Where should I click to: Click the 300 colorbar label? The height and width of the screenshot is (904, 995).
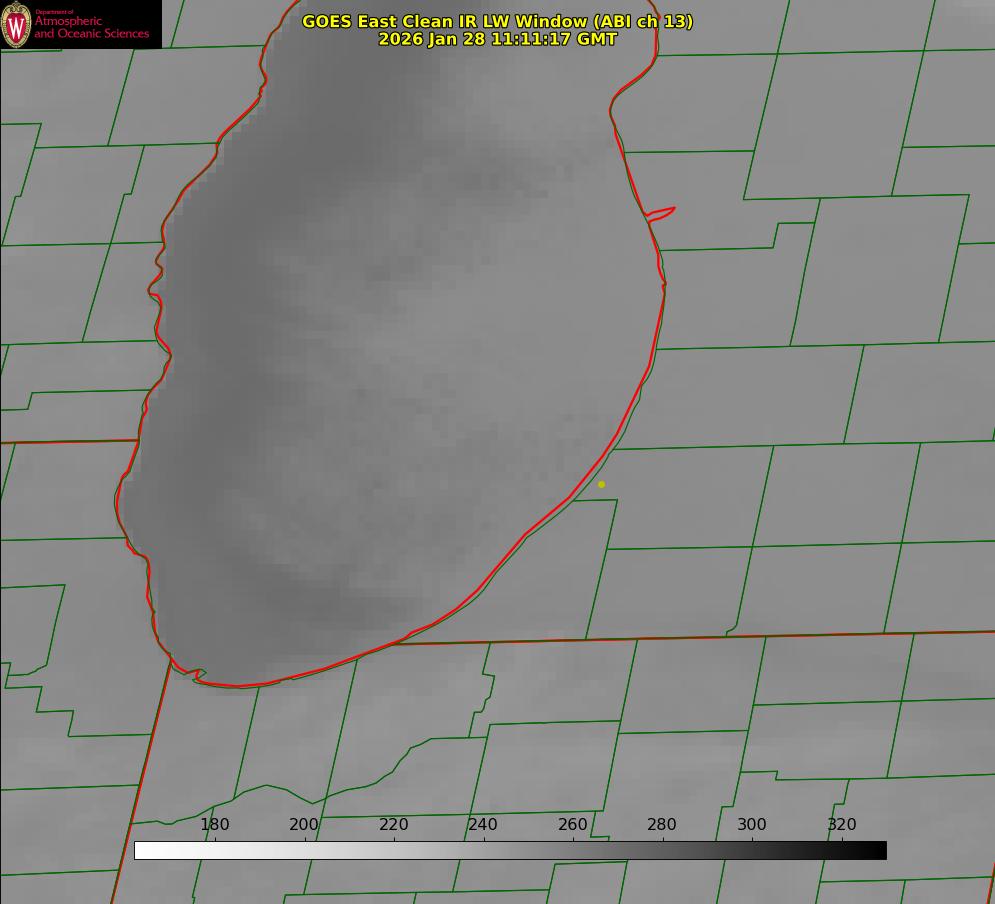pos(752,824)
